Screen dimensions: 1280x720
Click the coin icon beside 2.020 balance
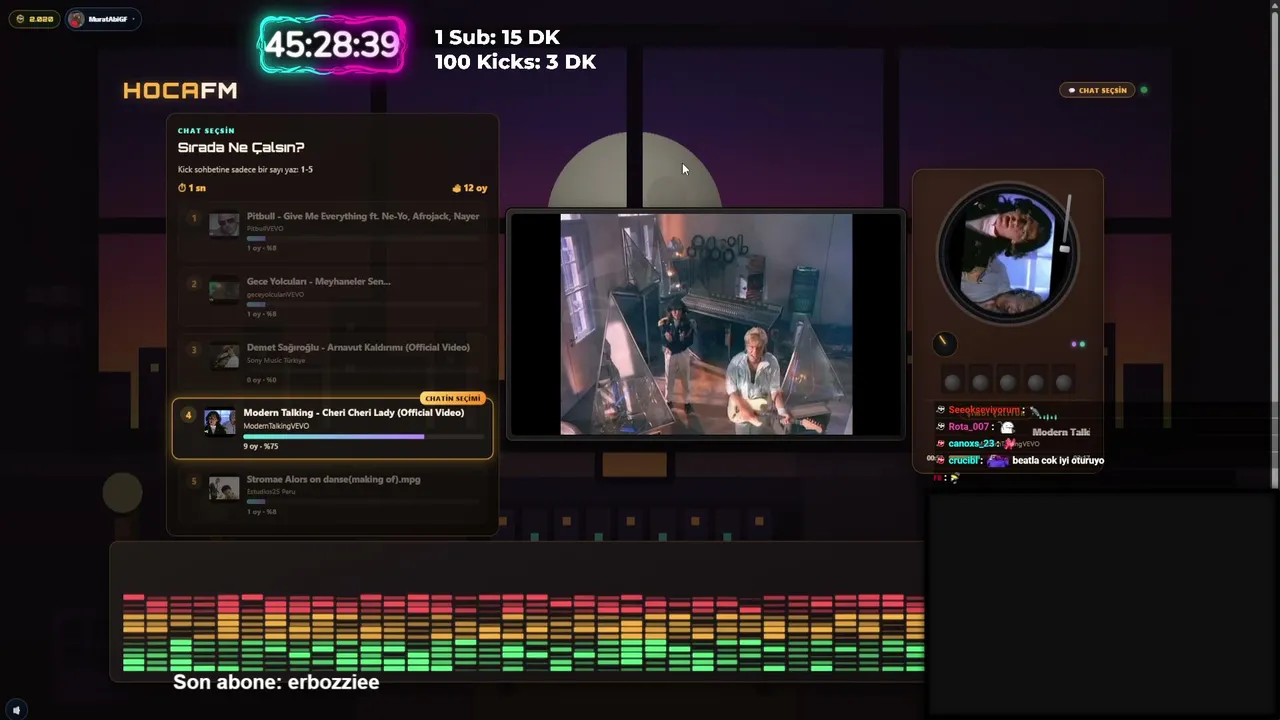pyautogui.click(x=20, y=19)
